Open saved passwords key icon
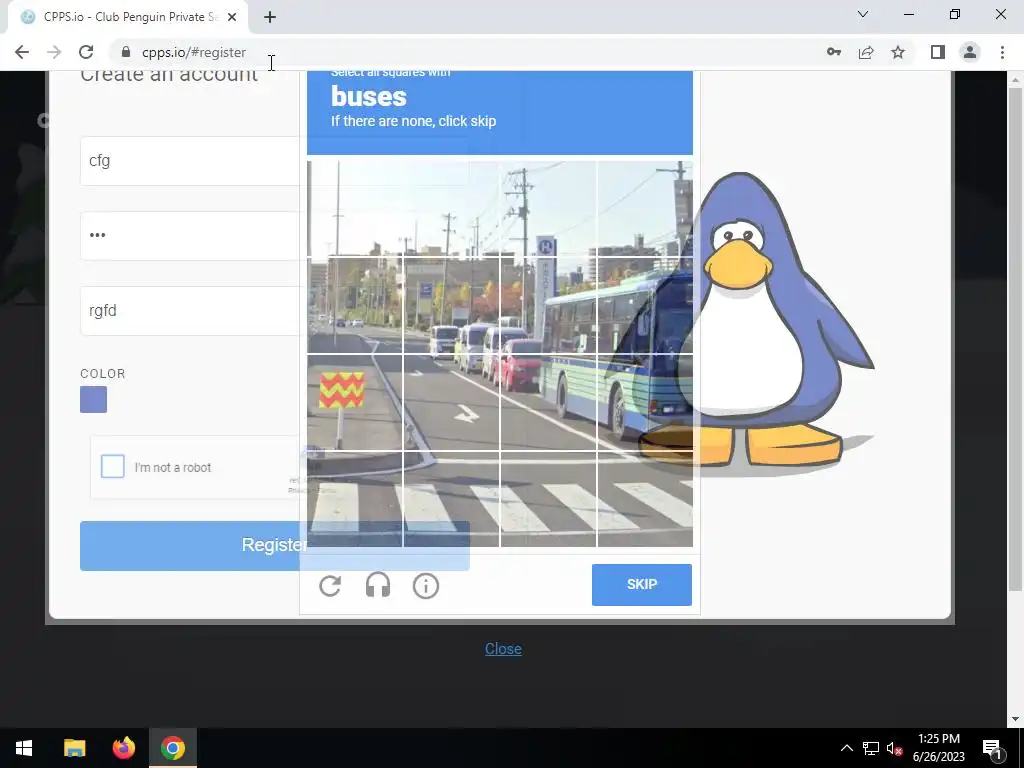Screen dimensions: 1024x768 click(x=834, y=52)
